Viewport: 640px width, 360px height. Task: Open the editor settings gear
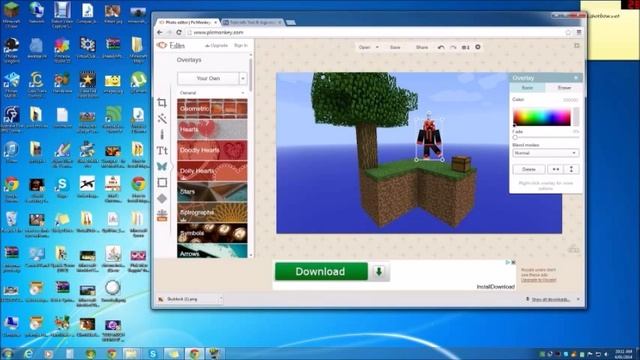pyautogui.click(x=478, y=47)
